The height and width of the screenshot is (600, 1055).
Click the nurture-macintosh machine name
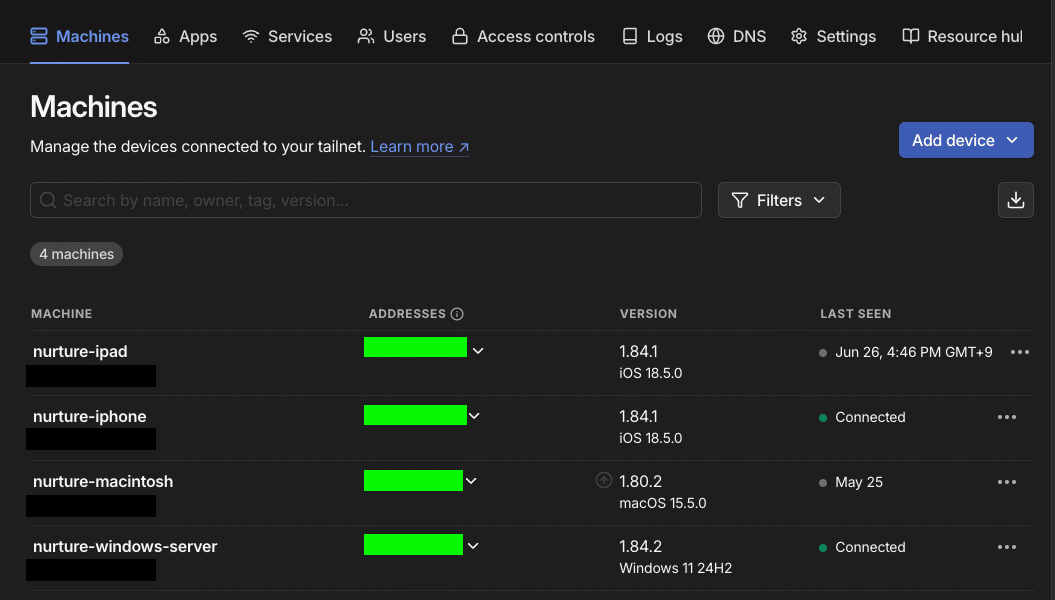(x=103, y=481)
